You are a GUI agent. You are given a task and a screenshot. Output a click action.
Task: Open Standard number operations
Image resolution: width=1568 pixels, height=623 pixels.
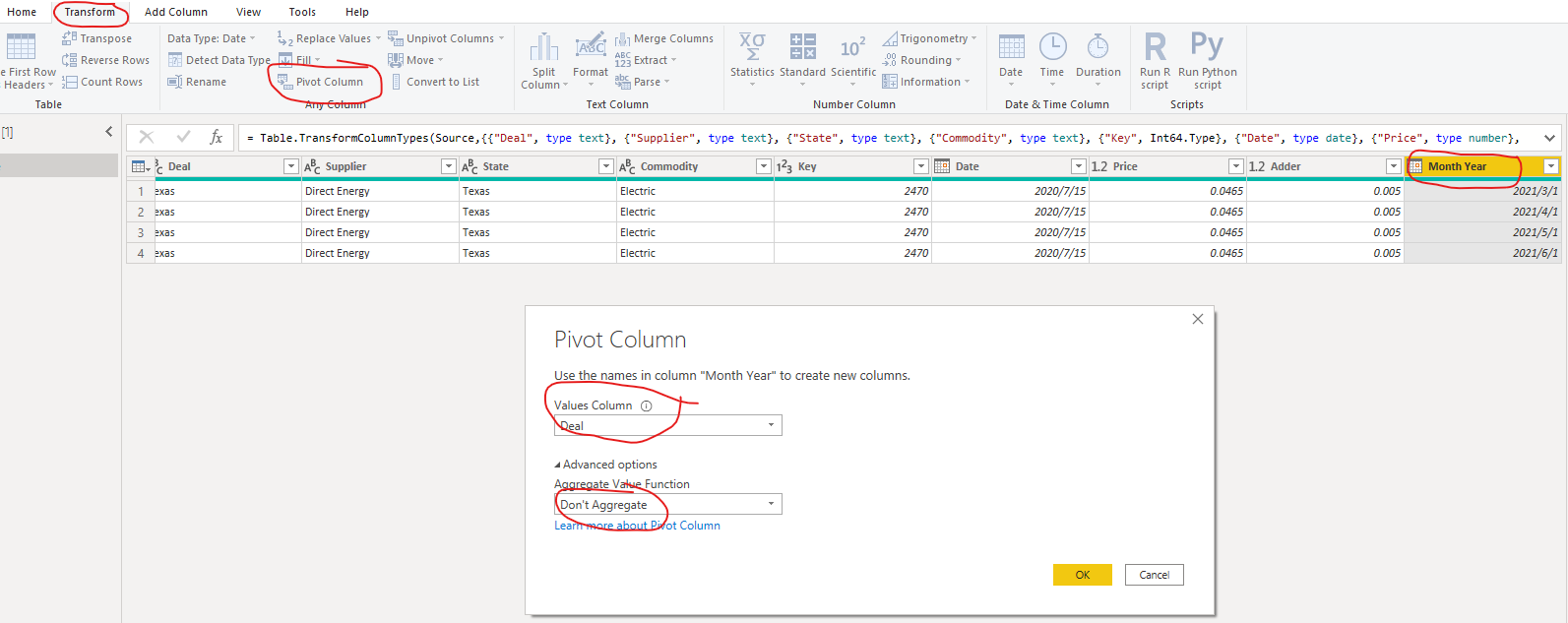pos(803,59)
